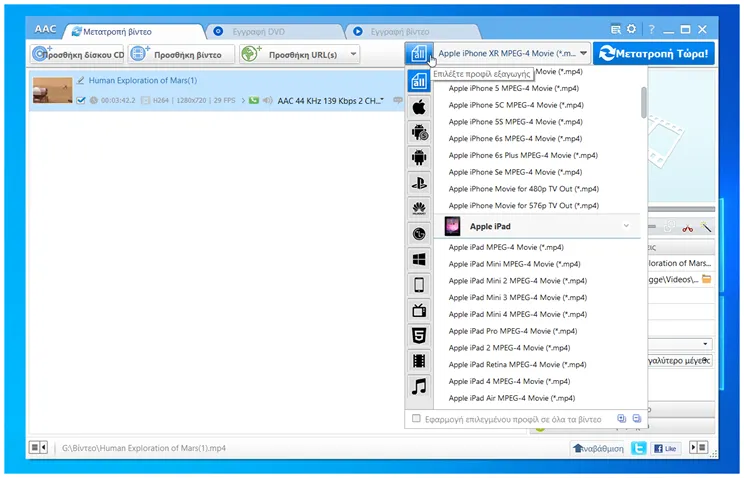Click the profile list vertical scrollbar thumb
Image resolution: width=745 pixels, height=479 pixels.
point(643,102)
